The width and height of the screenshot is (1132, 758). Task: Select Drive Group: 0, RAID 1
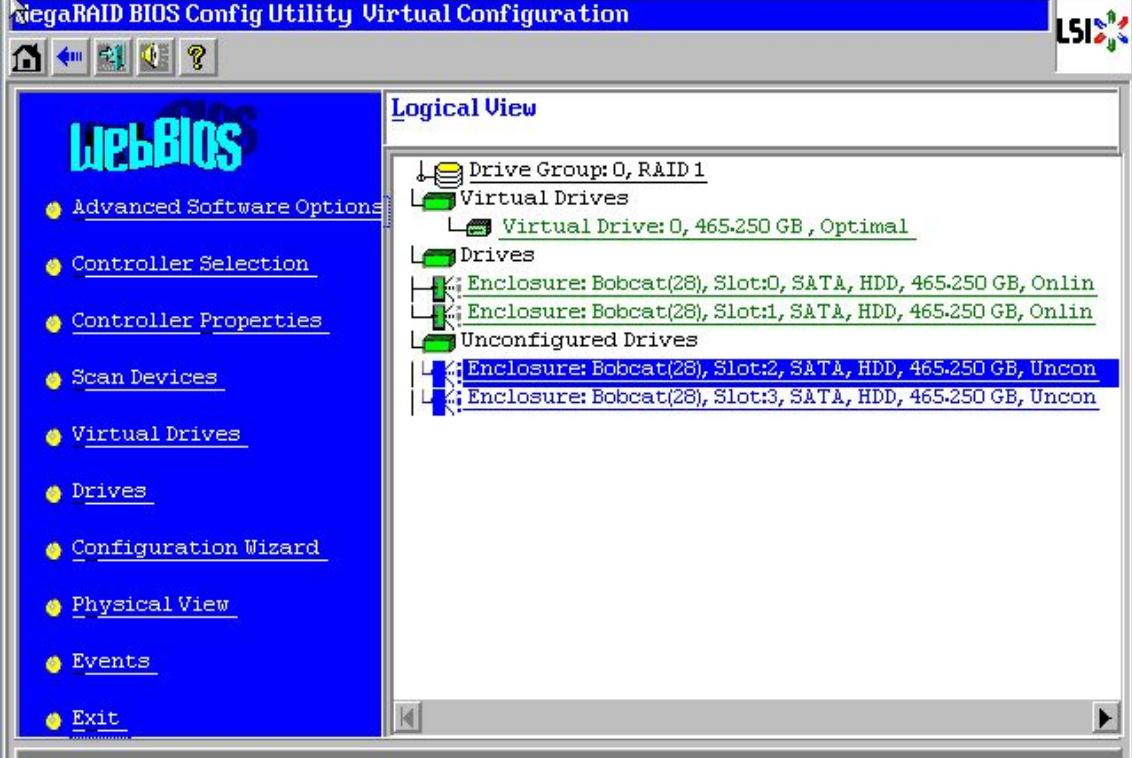(586, 170)
